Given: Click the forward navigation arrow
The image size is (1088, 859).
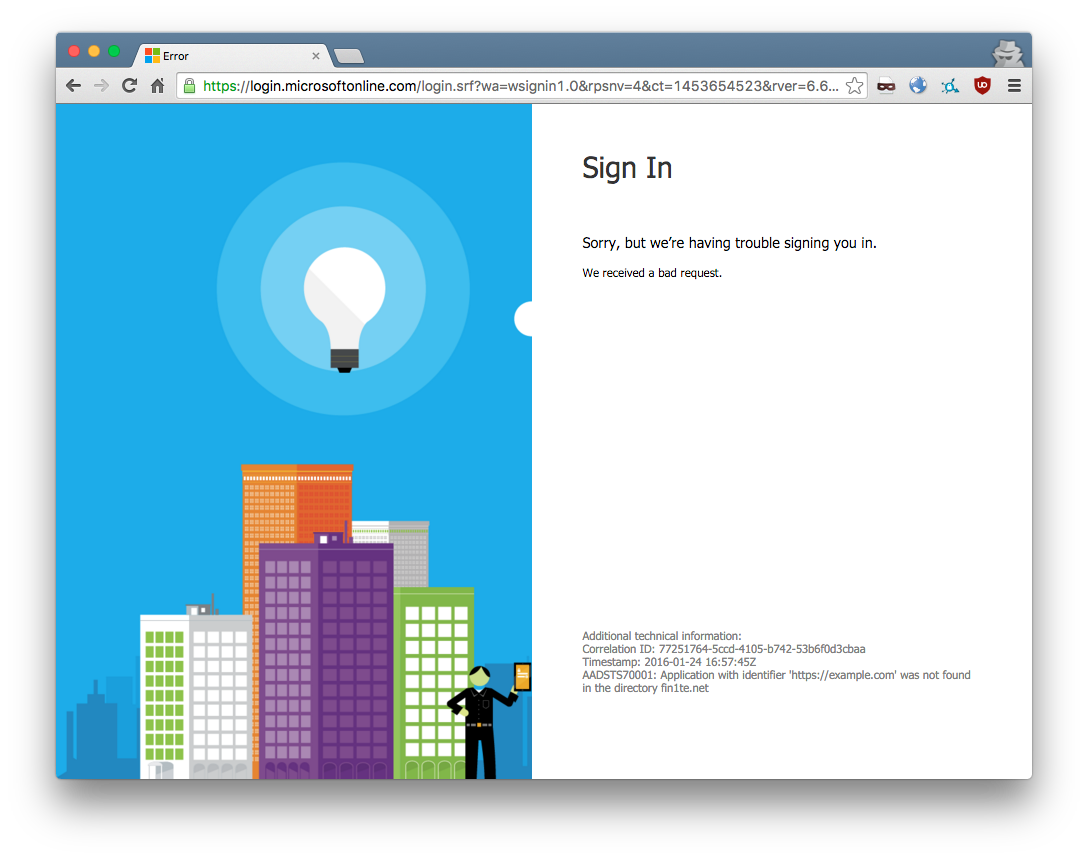Looking at the screenshot, I should (101, 86).
